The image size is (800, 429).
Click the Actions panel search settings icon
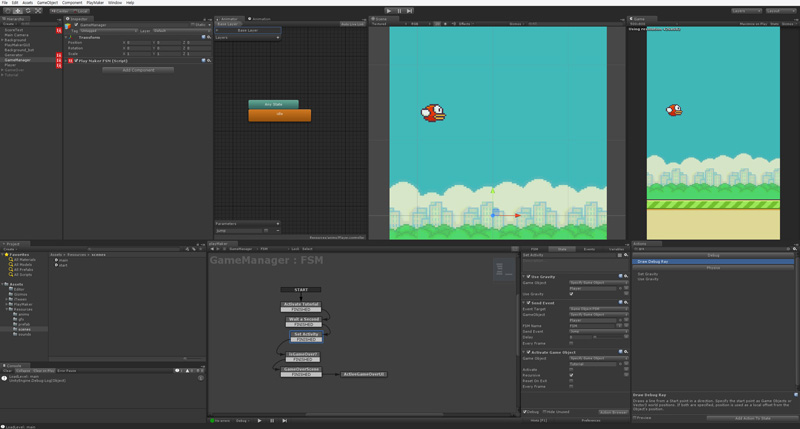click(x=795, y=249)
